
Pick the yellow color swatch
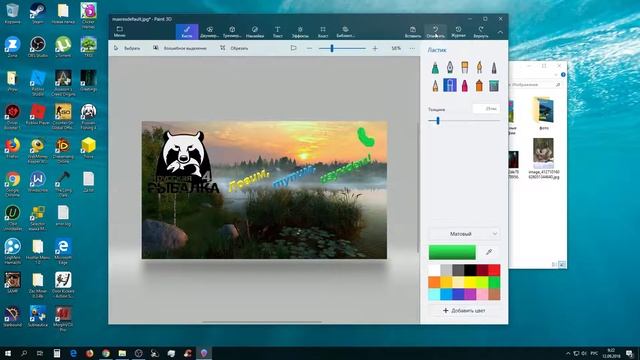pyautogui.click(x=470, y=282)
